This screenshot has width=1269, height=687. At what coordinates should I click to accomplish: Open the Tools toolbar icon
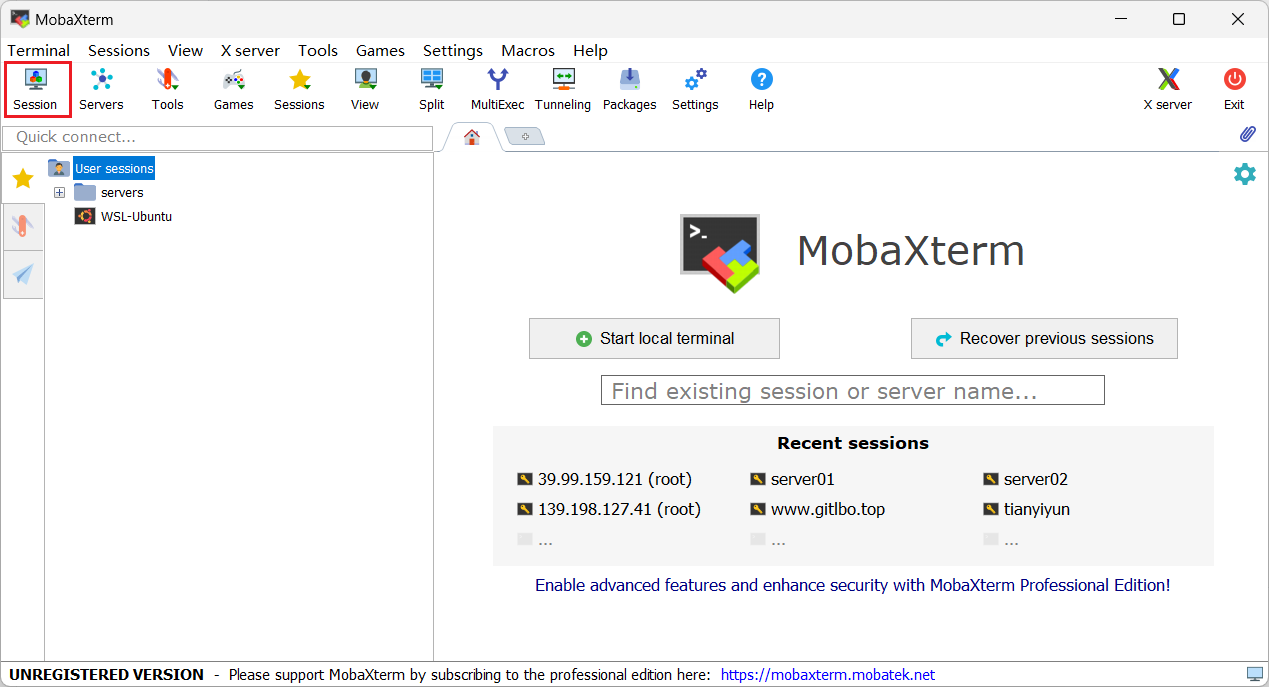coord(167,89)
